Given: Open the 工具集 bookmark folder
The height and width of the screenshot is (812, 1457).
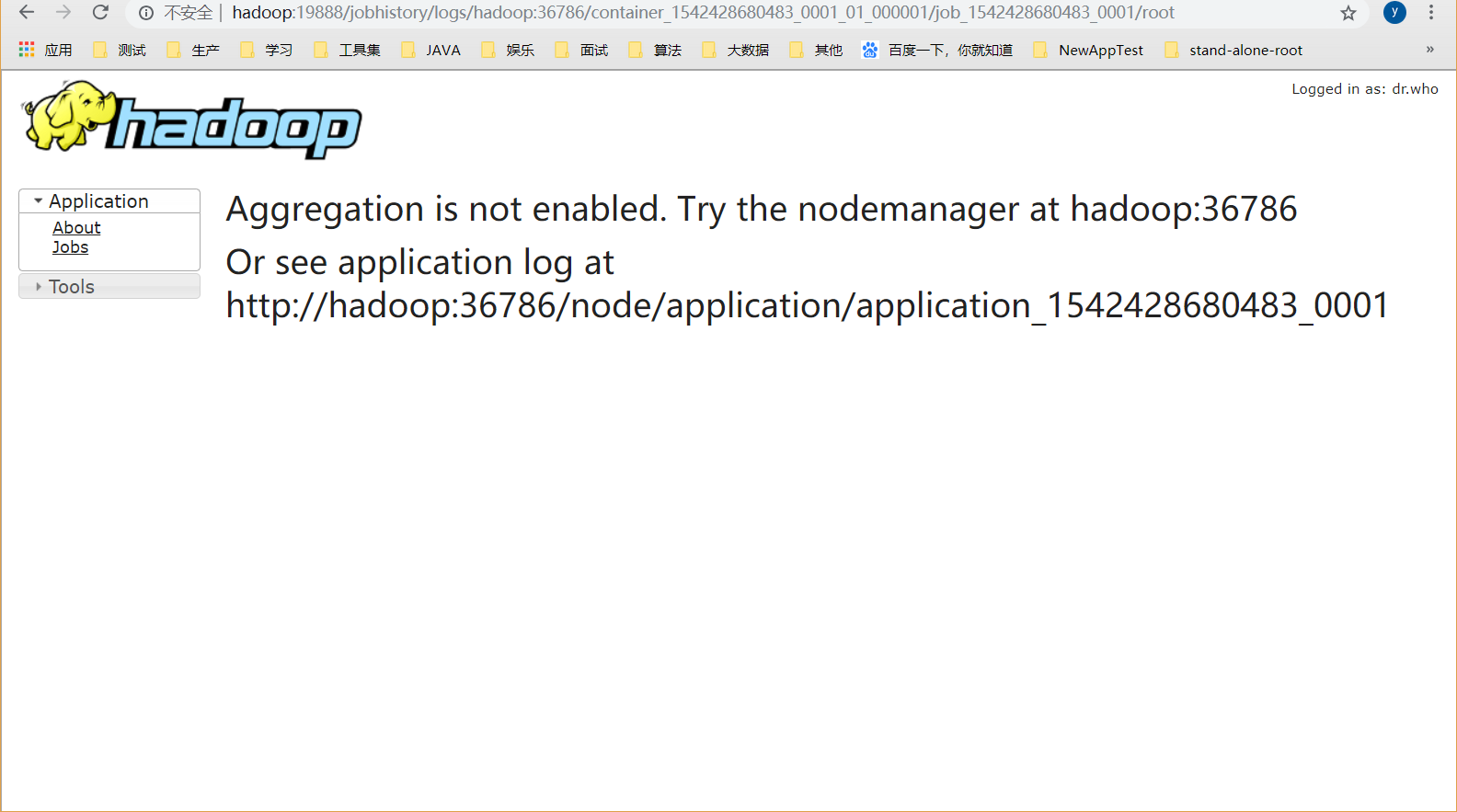Looking at the screenshot, I should point(347,50).
